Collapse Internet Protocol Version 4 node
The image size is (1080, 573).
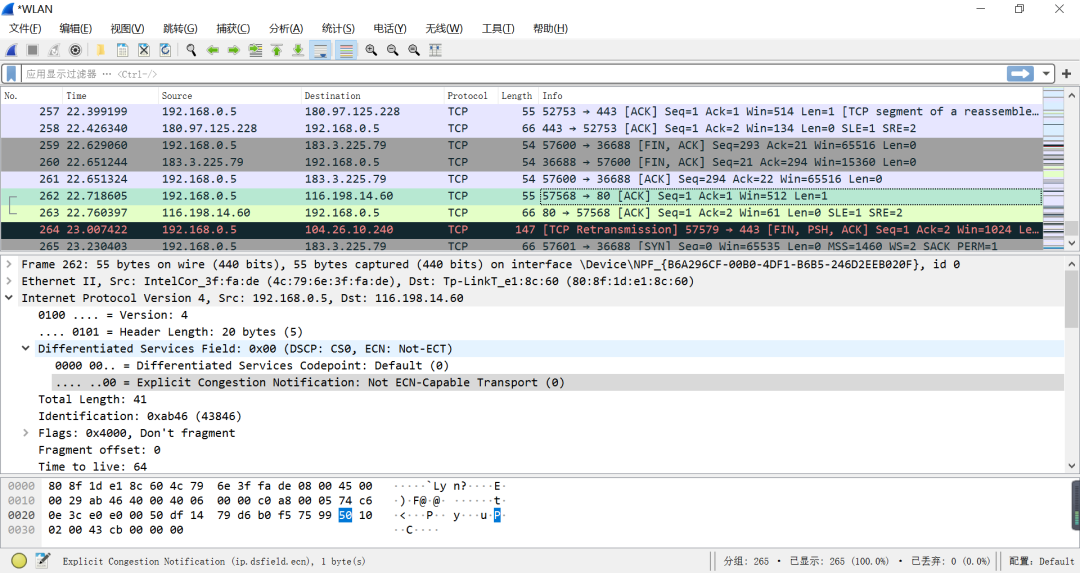click(9, 298)
